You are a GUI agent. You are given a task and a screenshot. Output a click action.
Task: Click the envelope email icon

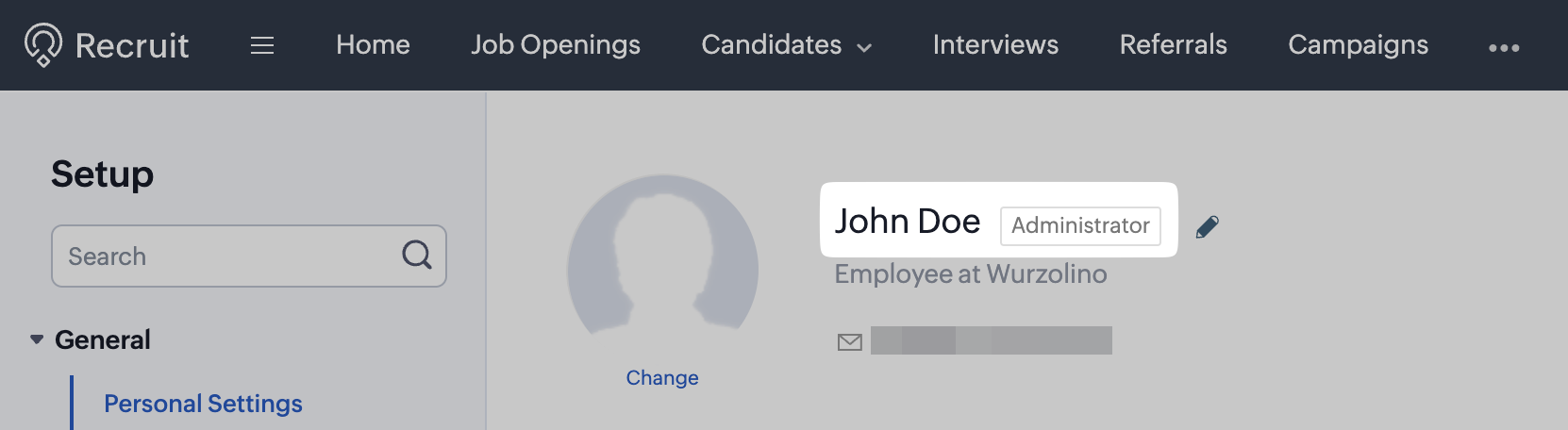pos(850,341)
